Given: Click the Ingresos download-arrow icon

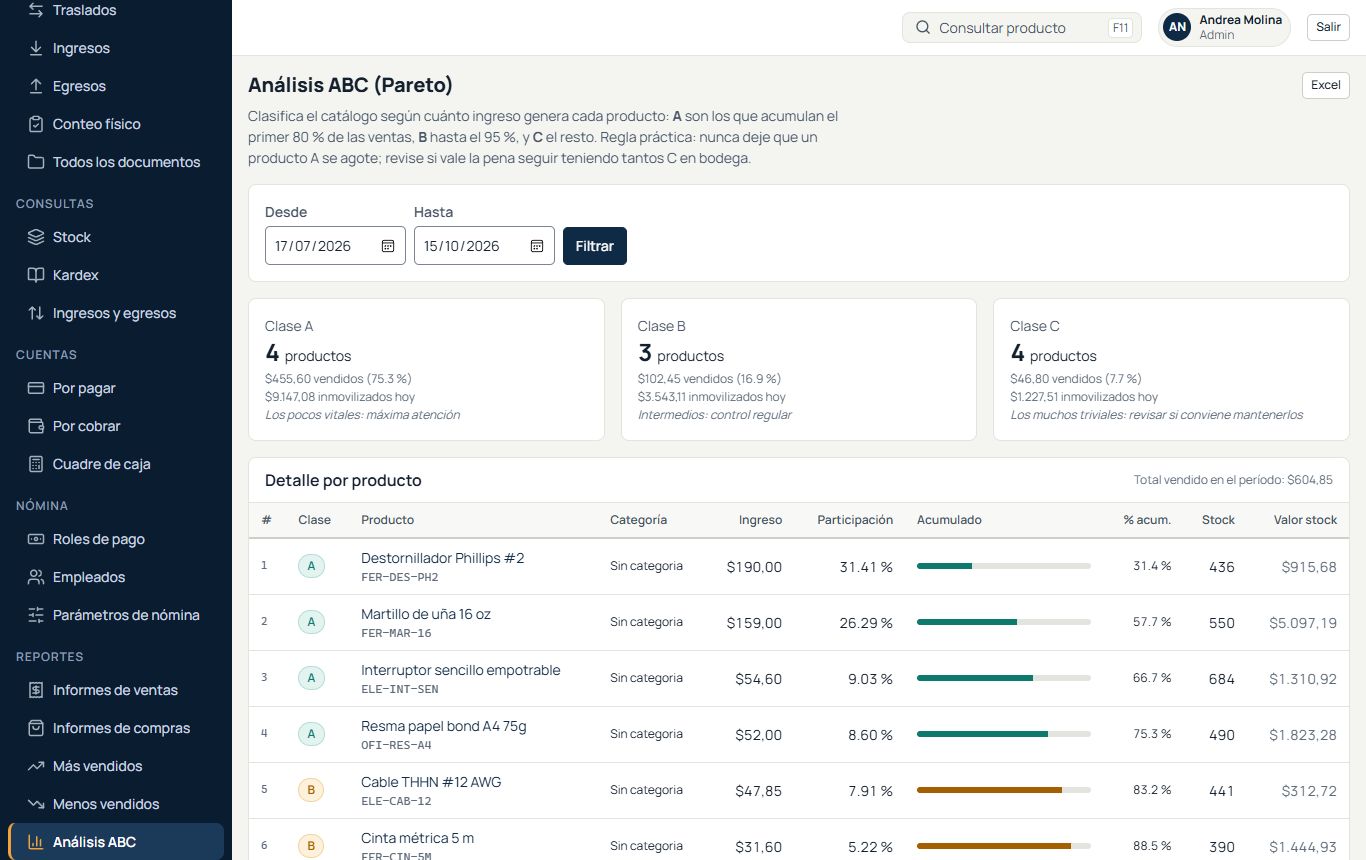Looking at the screenshot, I should pos(36,48).
